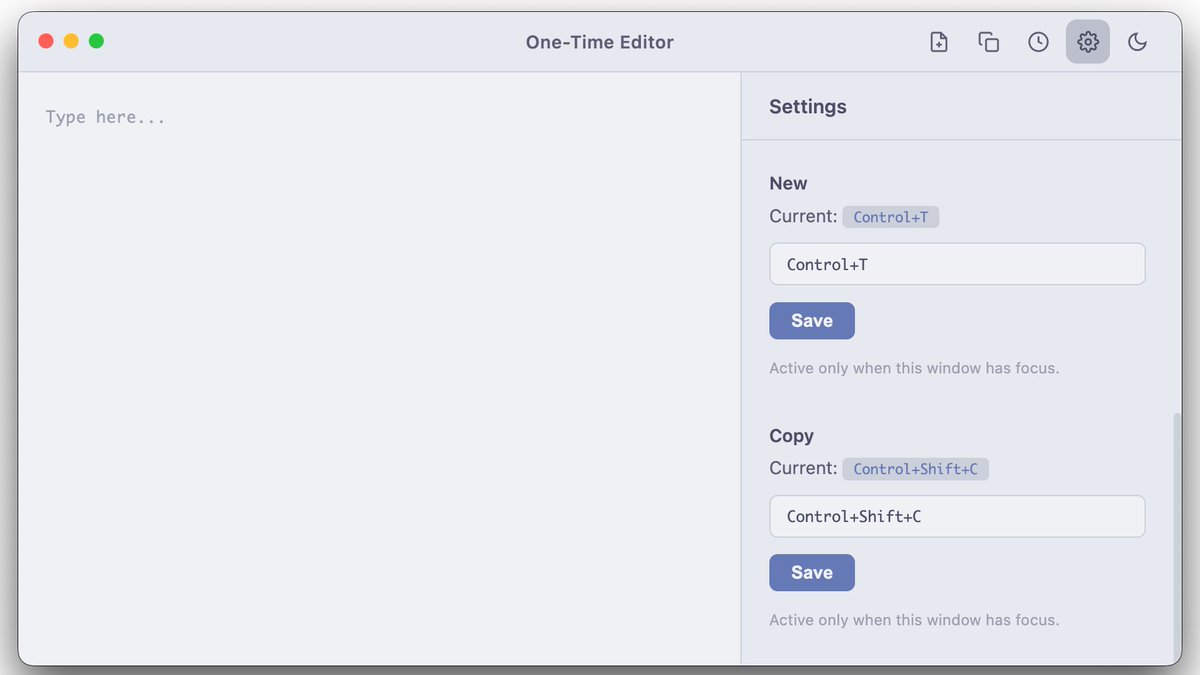Click the New section heading
Image resolution: width=1200 pixels, height=675 pixels.
(x=788, y=183)
